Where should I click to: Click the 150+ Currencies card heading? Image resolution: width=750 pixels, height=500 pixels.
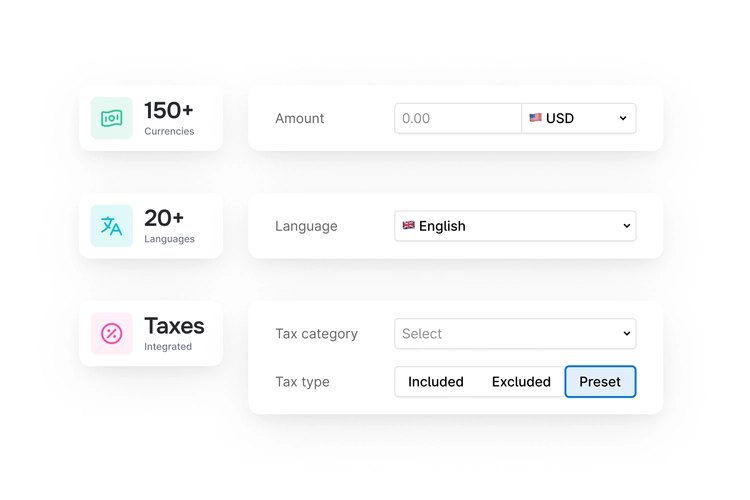click(x=169, y=111)
